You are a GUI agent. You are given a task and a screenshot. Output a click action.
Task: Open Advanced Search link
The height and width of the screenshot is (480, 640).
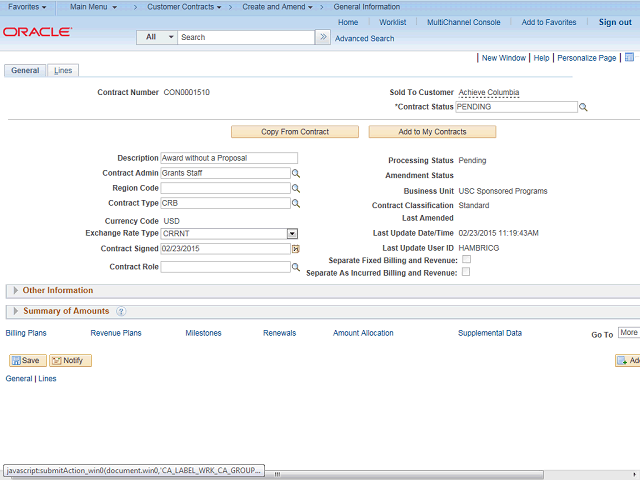point(364,38)
